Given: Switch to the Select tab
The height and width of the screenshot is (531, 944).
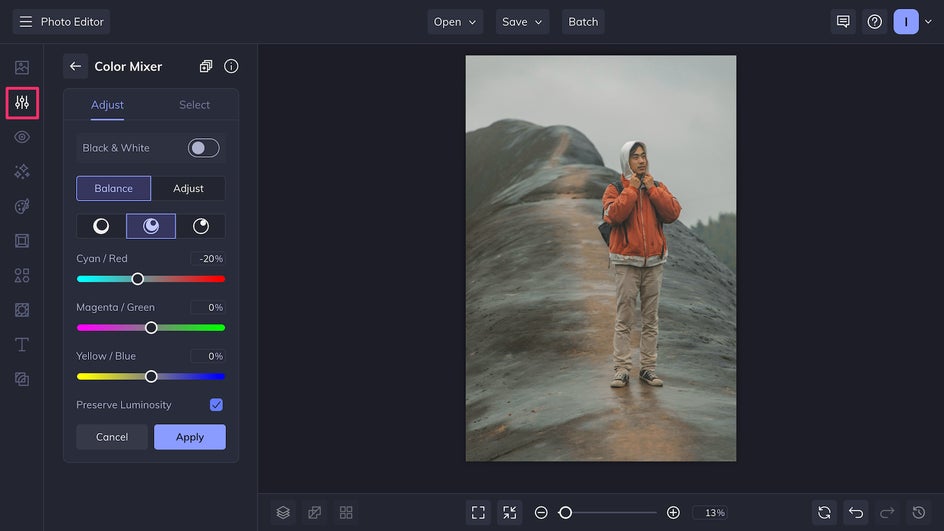Looking at the screenshot, I should coord(194,105).
